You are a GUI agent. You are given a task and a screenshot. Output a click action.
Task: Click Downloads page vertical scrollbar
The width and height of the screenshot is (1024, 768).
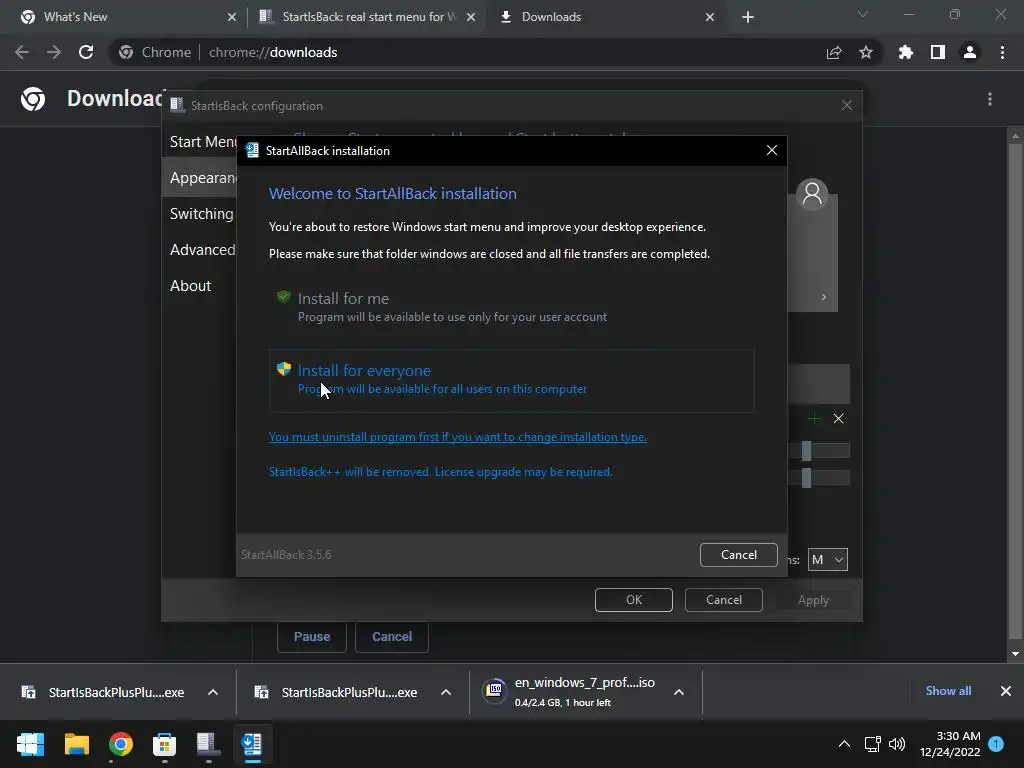click(x=1015, y=394)
